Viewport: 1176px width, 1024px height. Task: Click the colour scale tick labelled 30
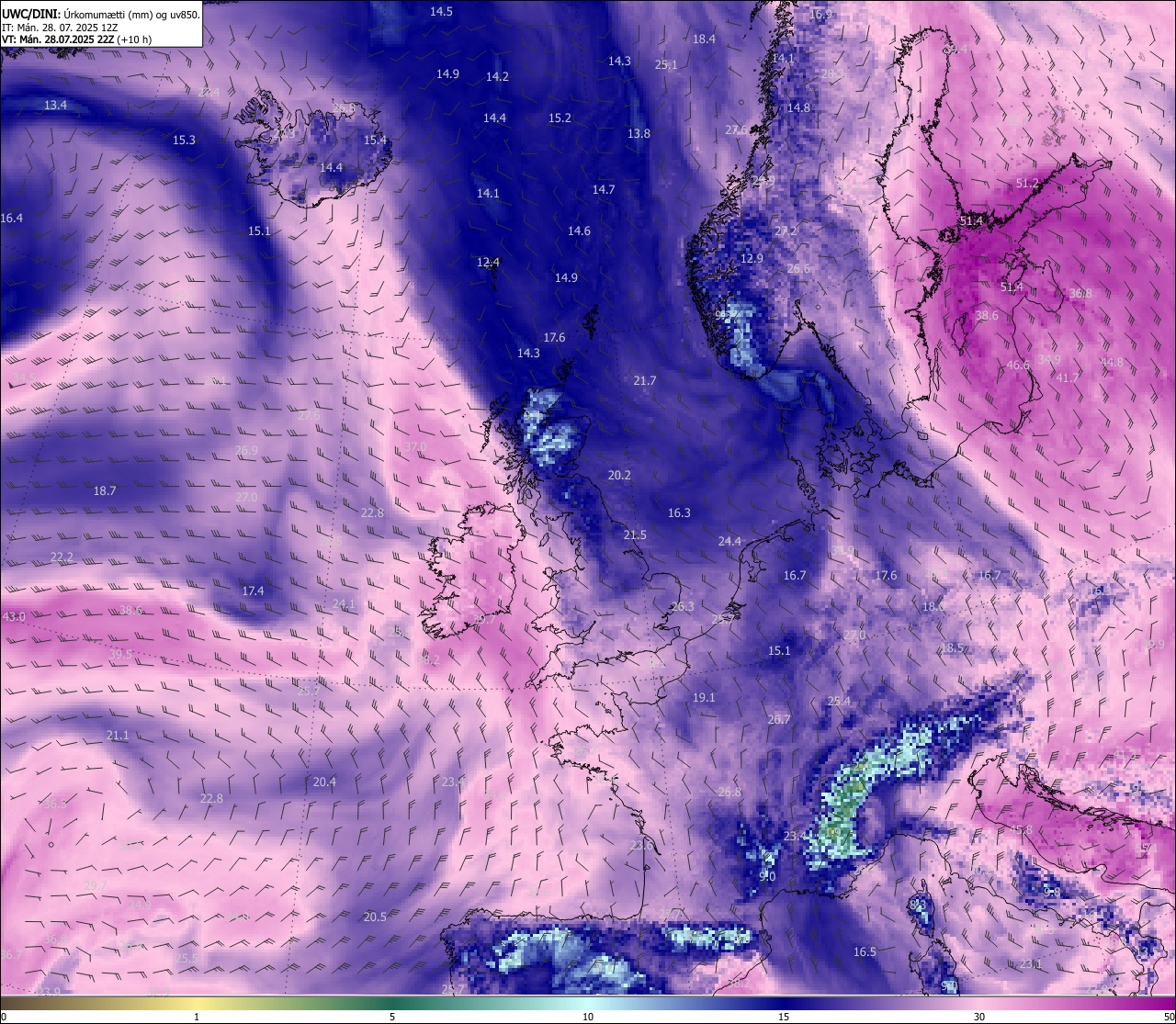click(979, 1017)
